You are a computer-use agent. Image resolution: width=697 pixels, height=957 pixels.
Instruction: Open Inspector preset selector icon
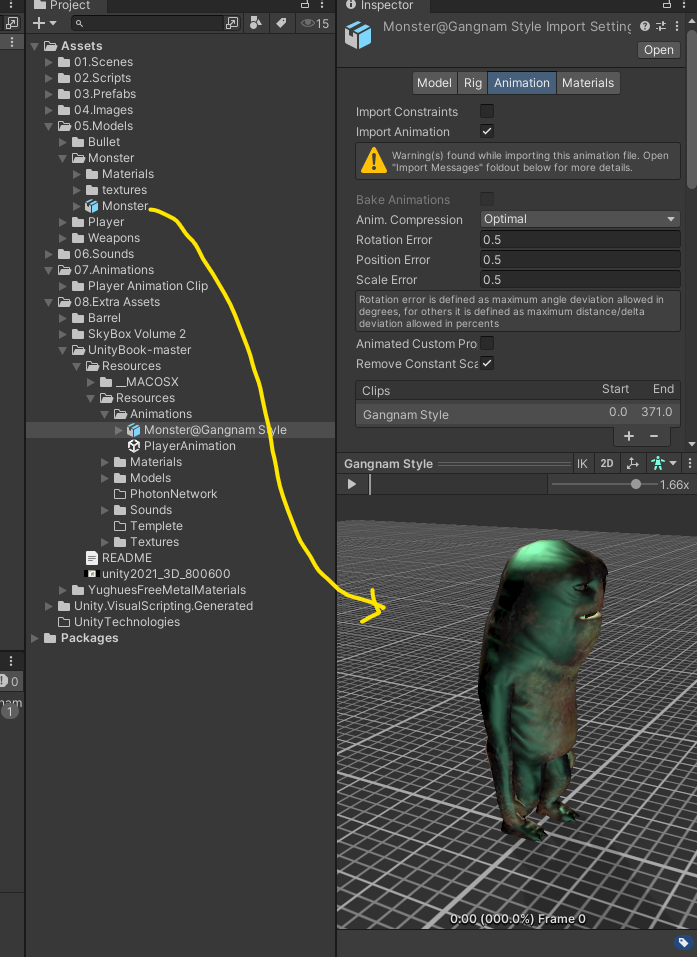point(661,26)
